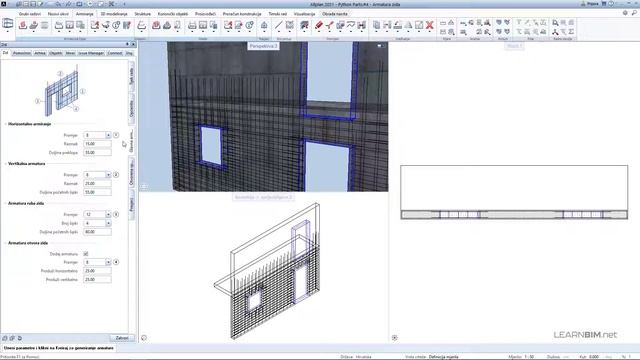This screenshot has height=360, width=640.
Task: Open the large floor-levels icon at ribbon start
Action: pyautogui.click(x=7, y=24)
